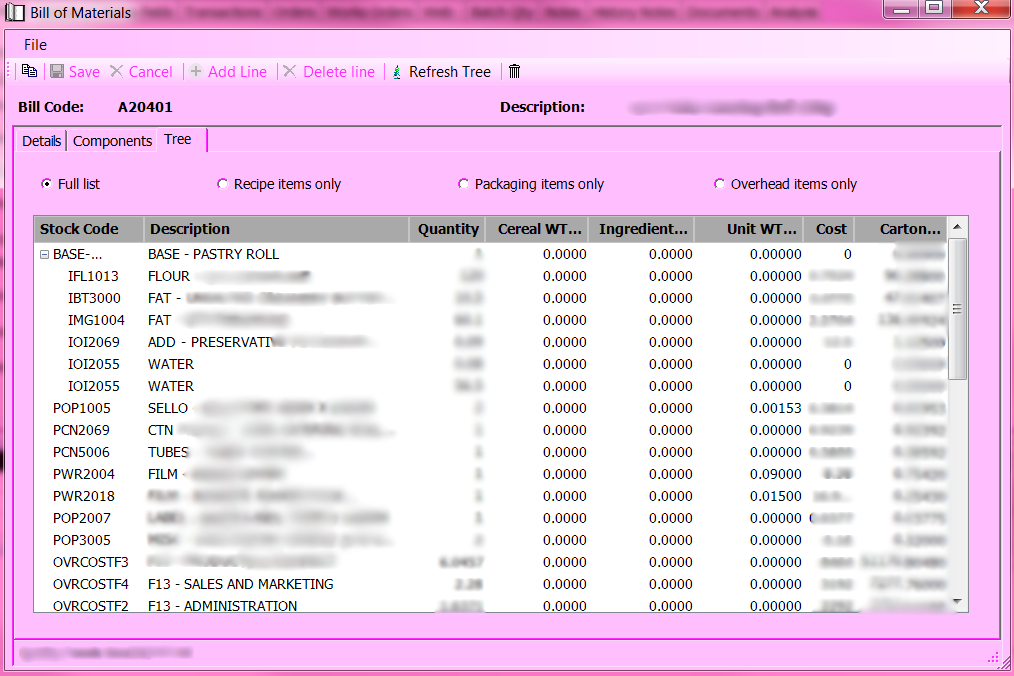This screenshot has height=676, width=1014.
Task: Select the Full list radio button
Action: coord(46,184)
